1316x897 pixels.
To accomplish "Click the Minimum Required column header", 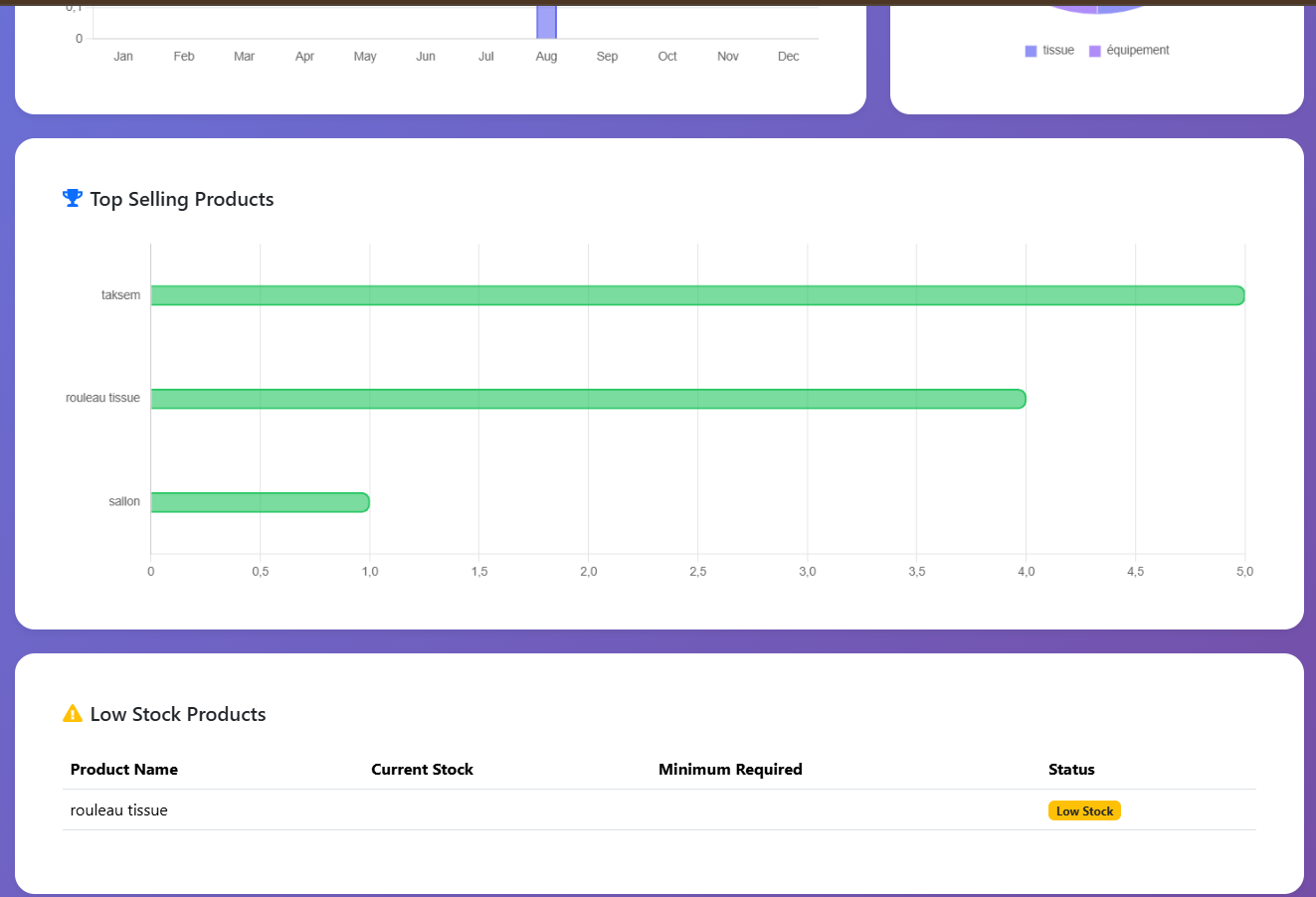I will click(730, 769).
